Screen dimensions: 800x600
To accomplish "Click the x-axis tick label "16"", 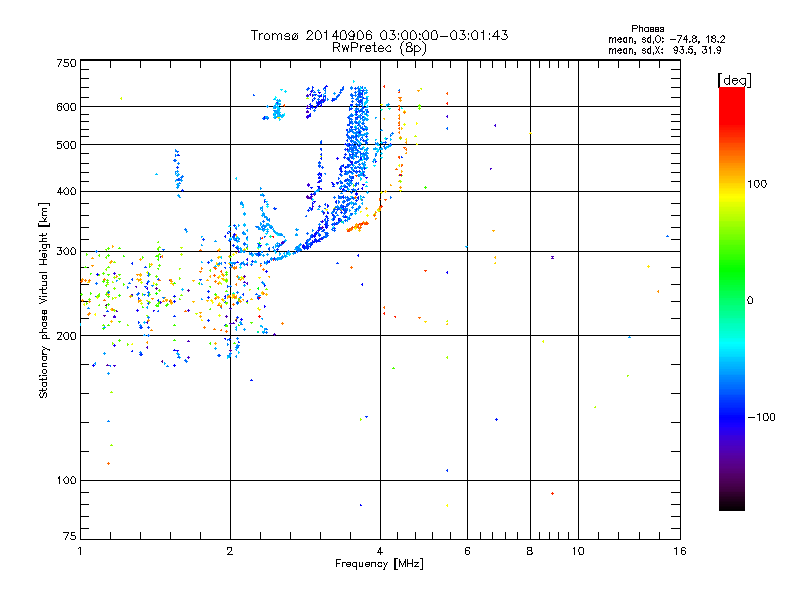I will [x=680, y=551].
